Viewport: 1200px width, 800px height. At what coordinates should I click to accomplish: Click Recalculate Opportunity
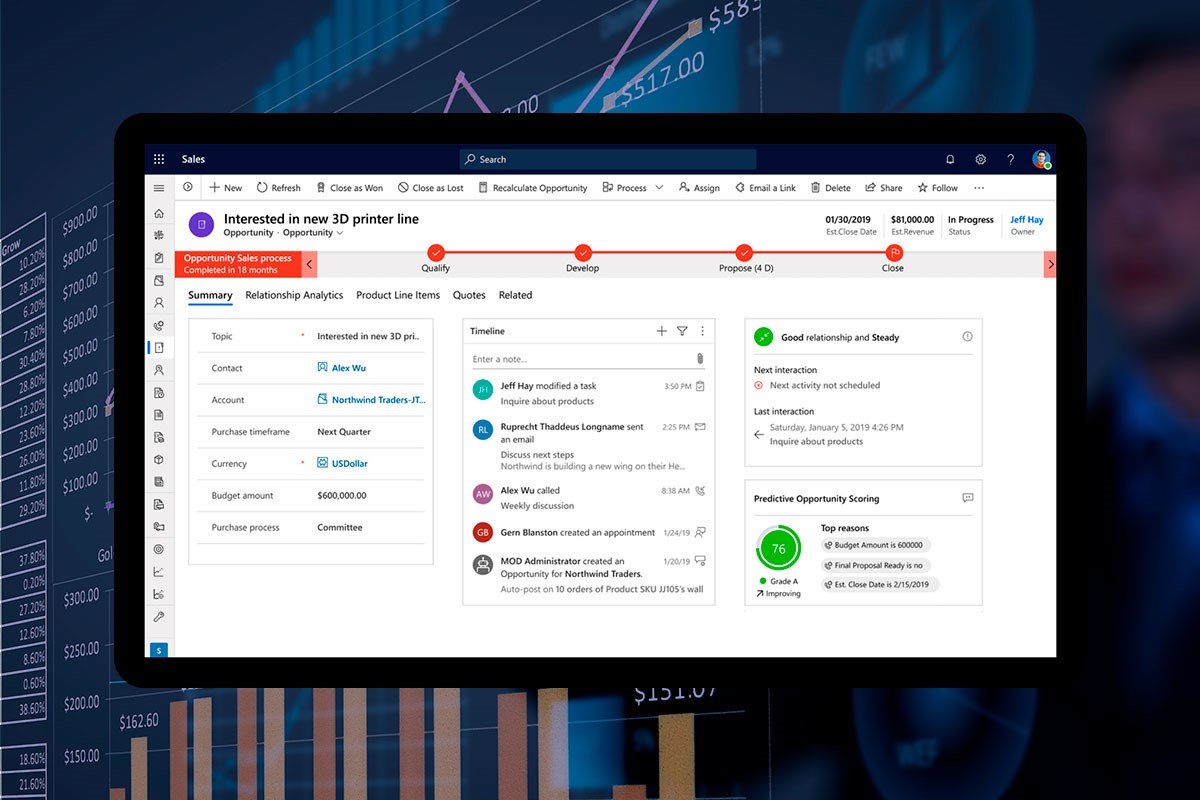533,188
